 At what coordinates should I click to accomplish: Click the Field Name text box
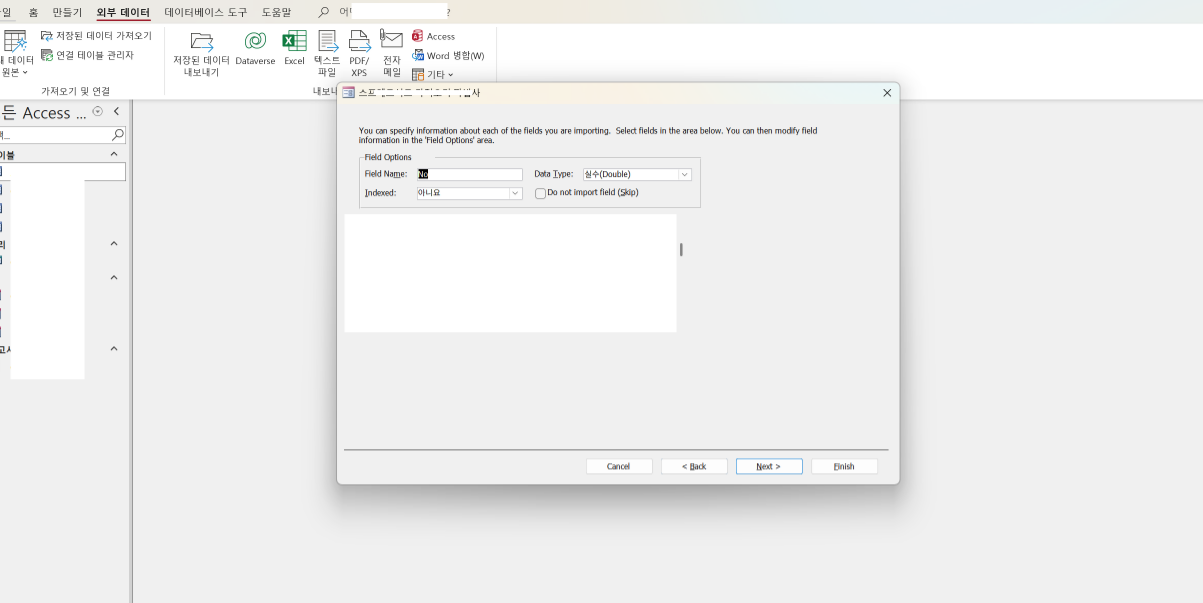point(470,174)
